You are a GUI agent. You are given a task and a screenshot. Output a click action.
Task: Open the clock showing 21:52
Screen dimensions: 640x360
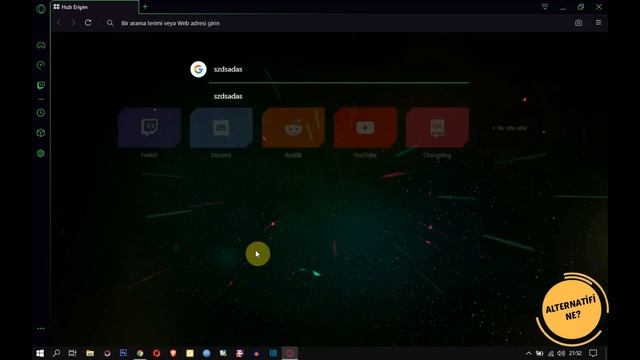click(x=575, y=353)
